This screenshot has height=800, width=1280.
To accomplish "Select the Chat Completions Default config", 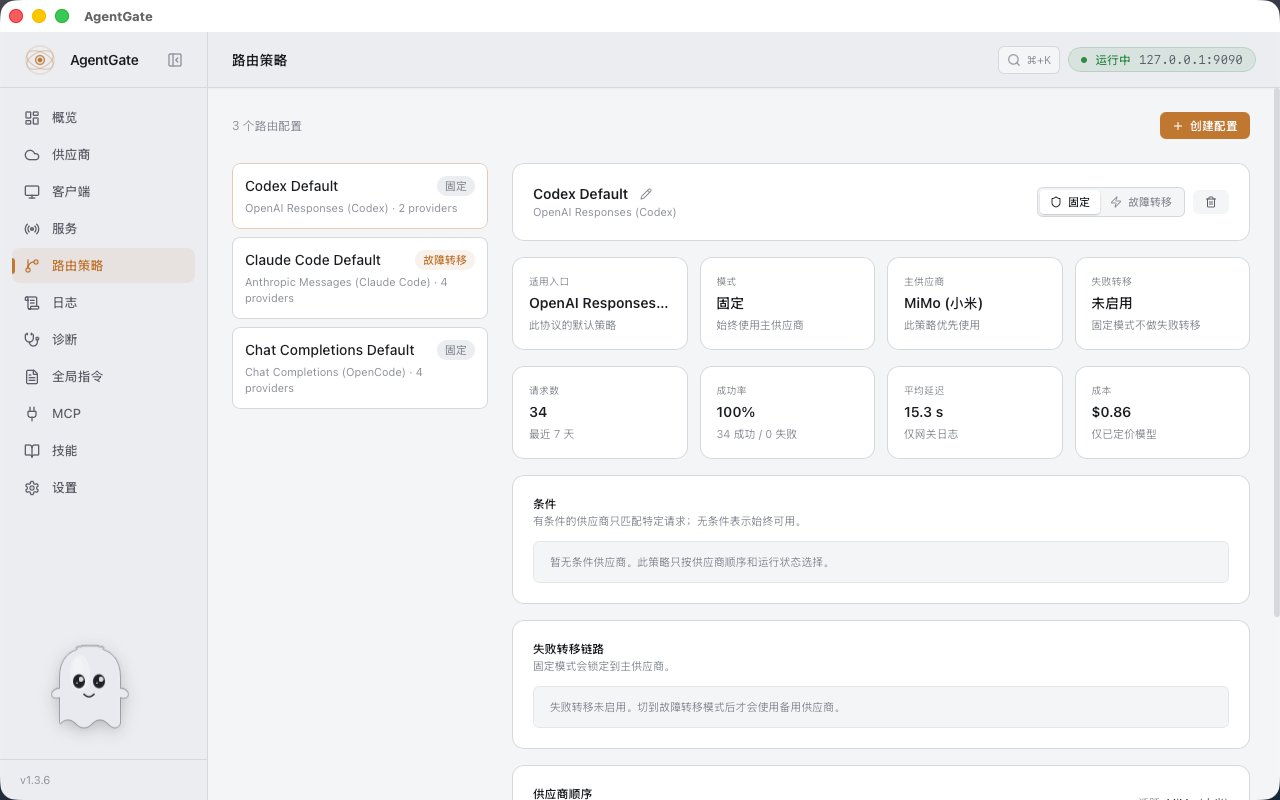I will click(360, 368).
